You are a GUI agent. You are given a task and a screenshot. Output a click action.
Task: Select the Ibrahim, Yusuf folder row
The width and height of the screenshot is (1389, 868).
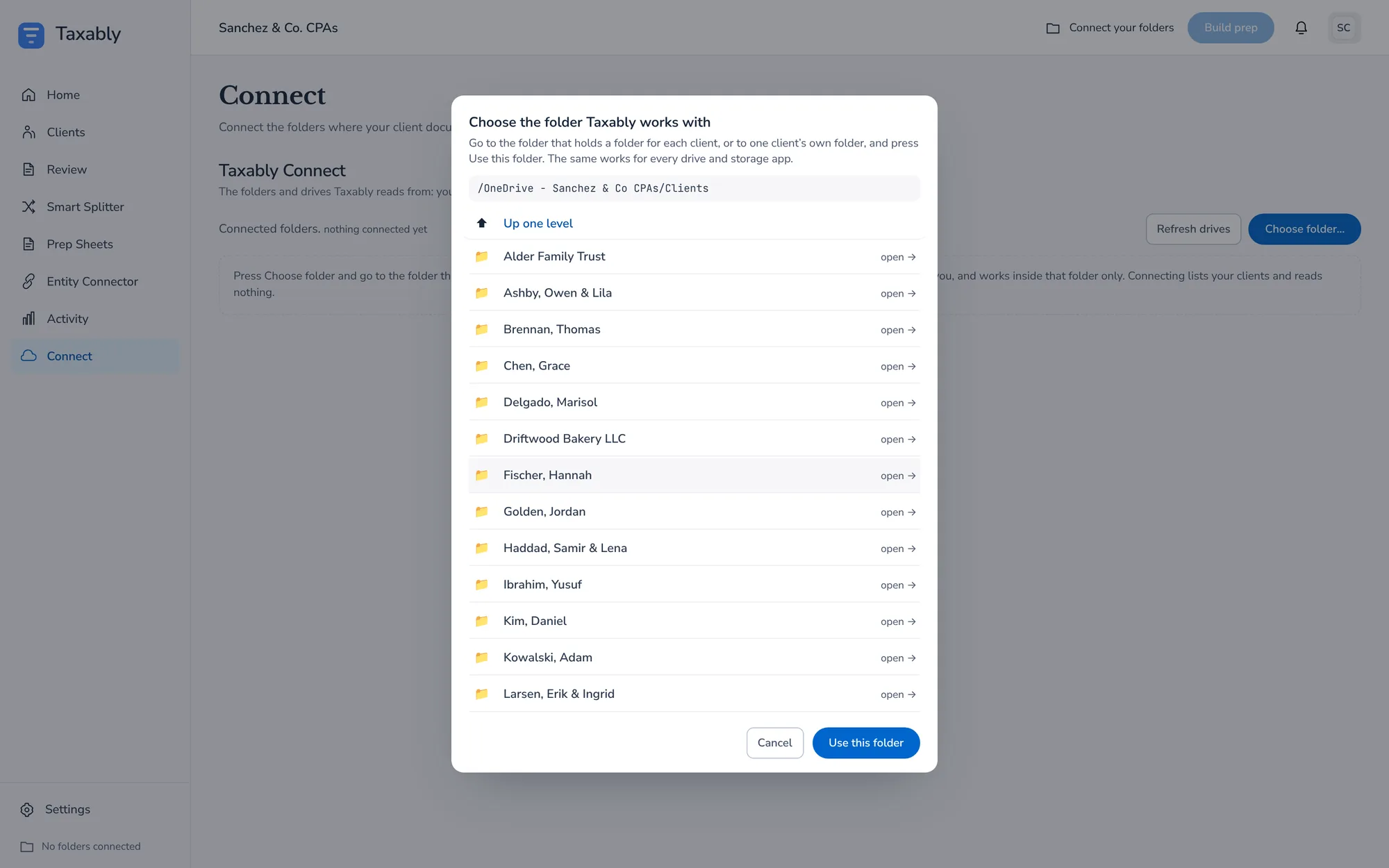click(694, 585)
